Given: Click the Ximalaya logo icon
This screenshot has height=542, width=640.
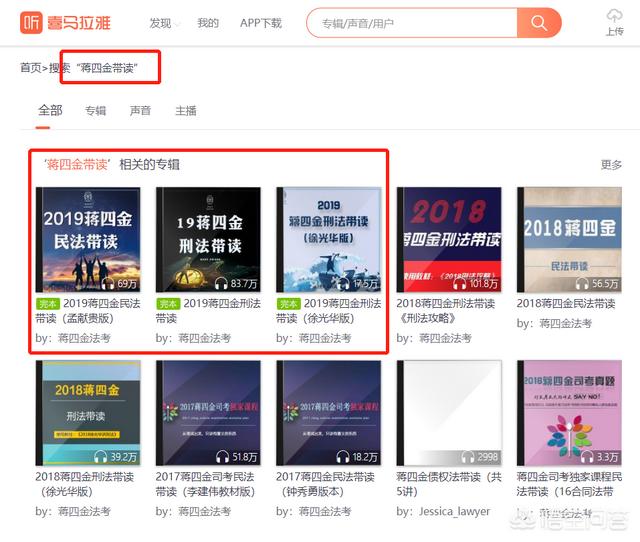Looking at the screenshot, I should coord(31,23).
